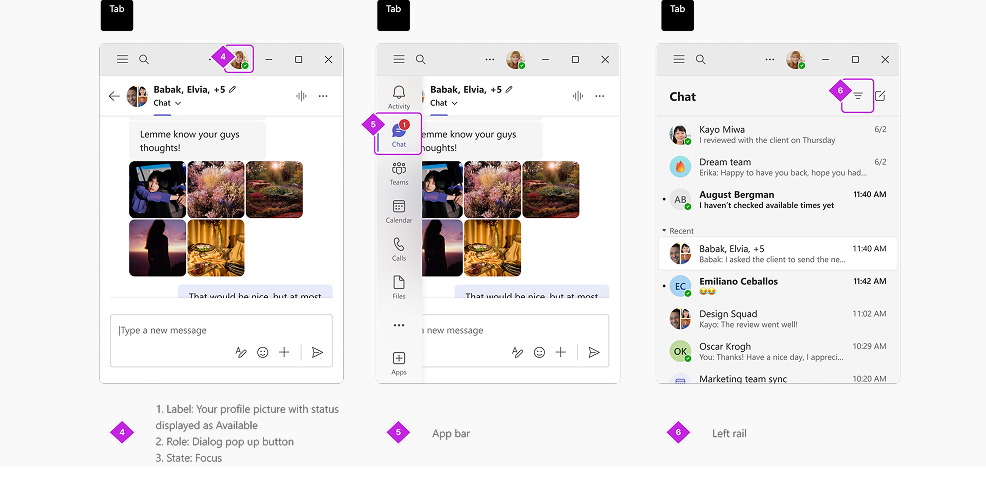
Task: Open Emiliano Ceballos chat
Action: [778, 286]
